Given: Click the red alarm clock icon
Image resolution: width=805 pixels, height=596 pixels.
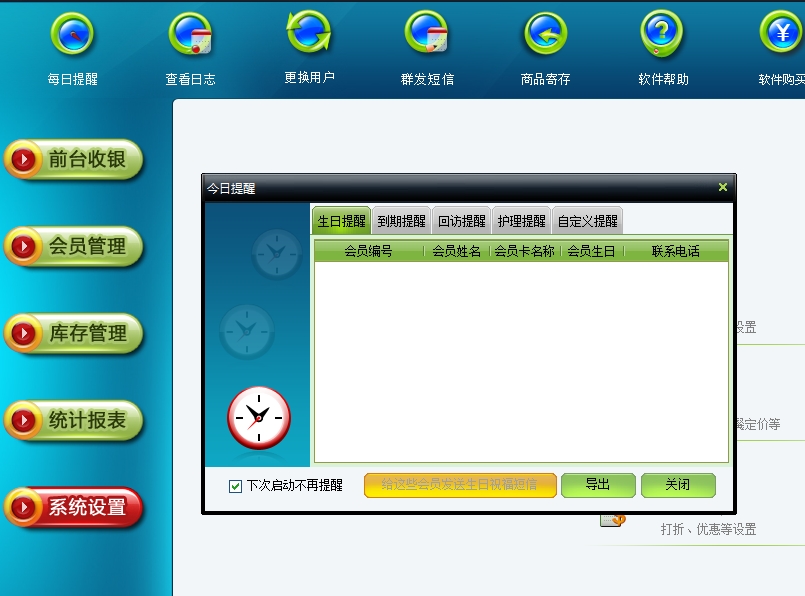Looking at the screenshot, I should [258, 417].
